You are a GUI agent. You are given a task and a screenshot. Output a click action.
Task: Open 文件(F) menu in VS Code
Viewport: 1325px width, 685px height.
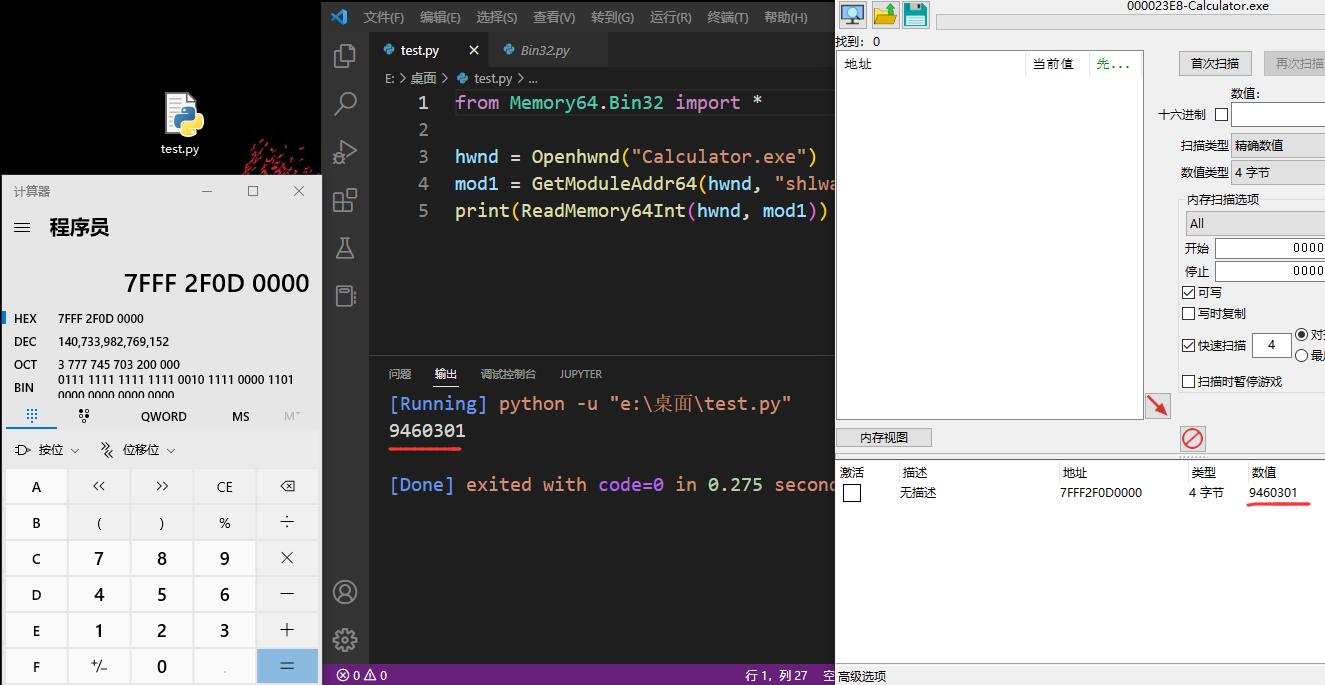point(384,17)
